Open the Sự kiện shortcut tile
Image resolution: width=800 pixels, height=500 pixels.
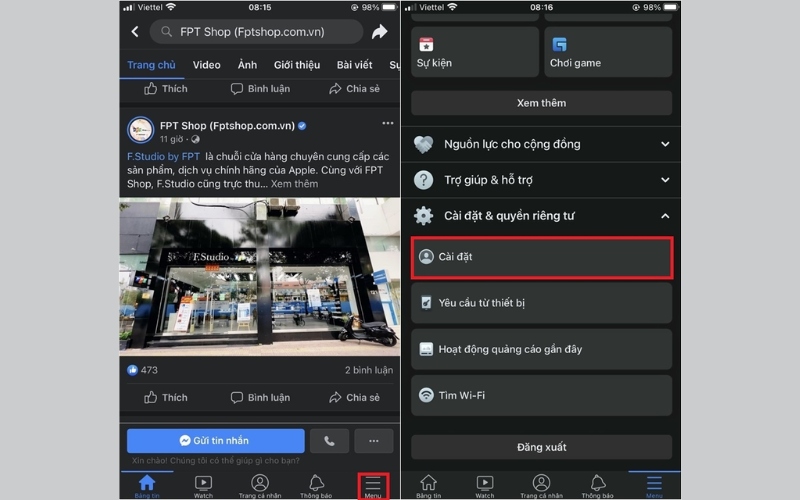(x=475, y=52)
